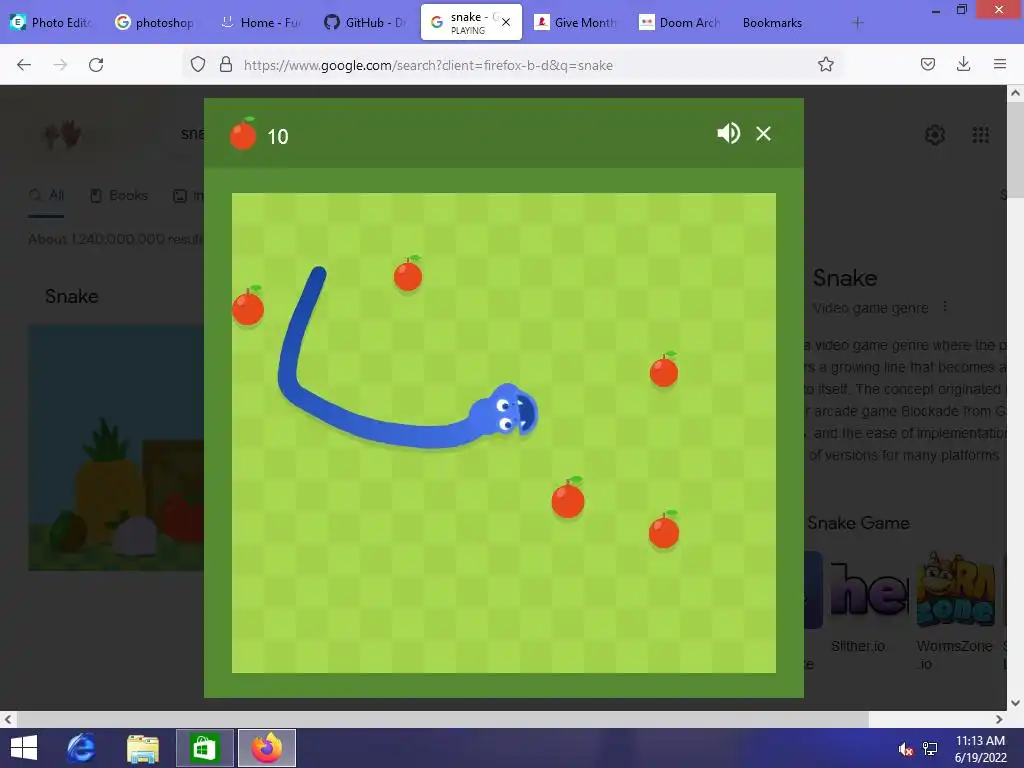Open WormsZone.io game result
1024x768 pixels.
coord(955,611)
